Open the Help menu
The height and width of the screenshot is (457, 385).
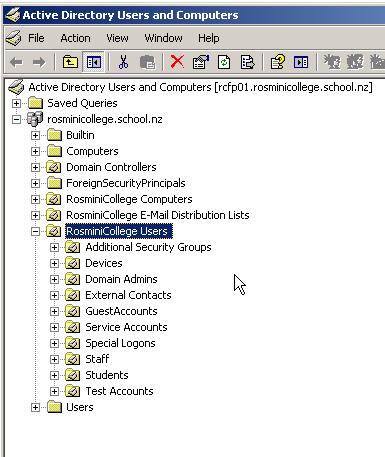(209, 38)
